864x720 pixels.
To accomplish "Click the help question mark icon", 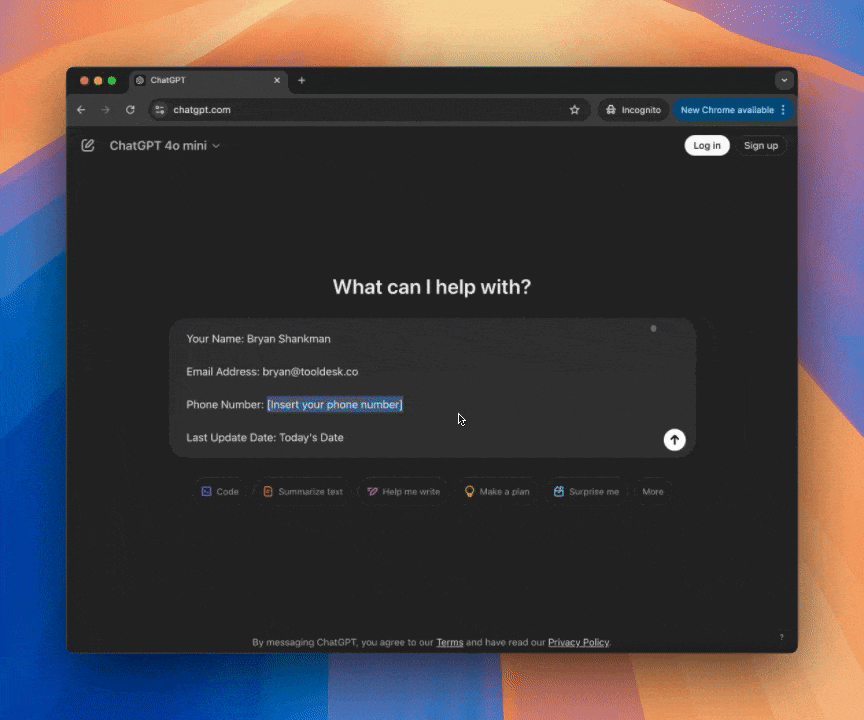I will pos(781,637).
